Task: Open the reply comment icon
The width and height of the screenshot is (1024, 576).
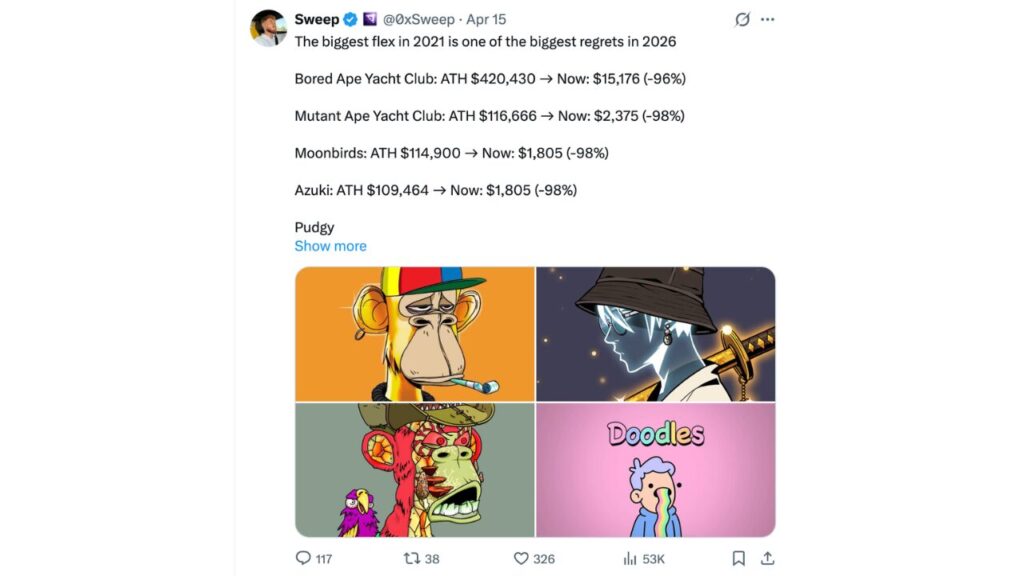Action: [x=304, y=558]
